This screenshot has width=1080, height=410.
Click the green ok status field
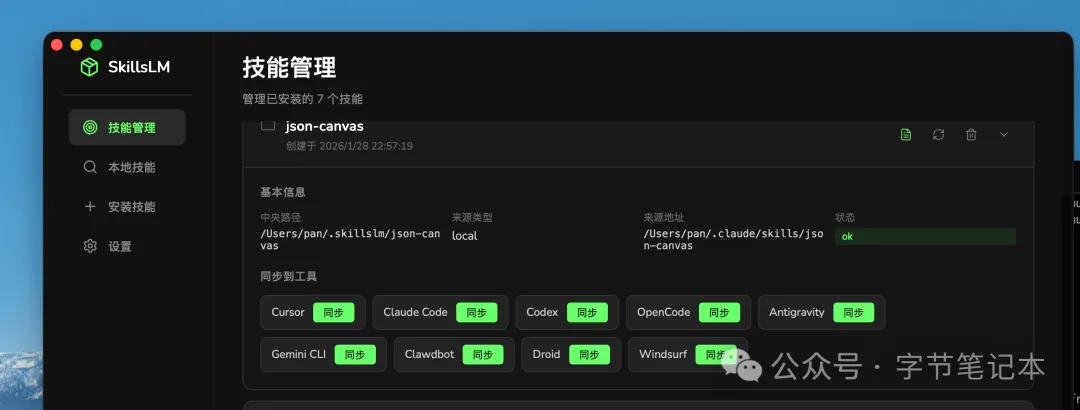tap(925, 237)
